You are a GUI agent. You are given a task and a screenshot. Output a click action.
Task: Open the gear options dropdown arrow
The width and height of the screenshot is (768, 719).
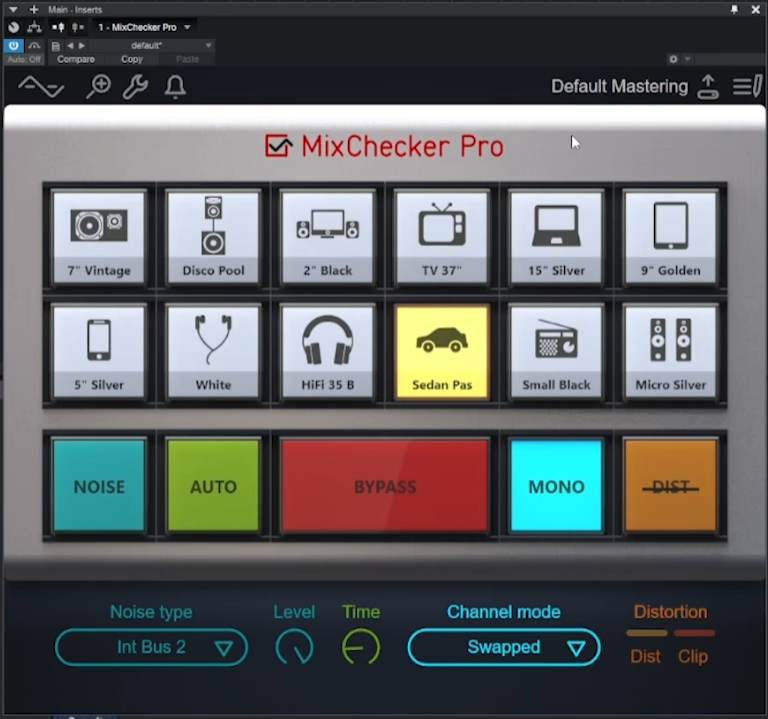coord(688,59)
